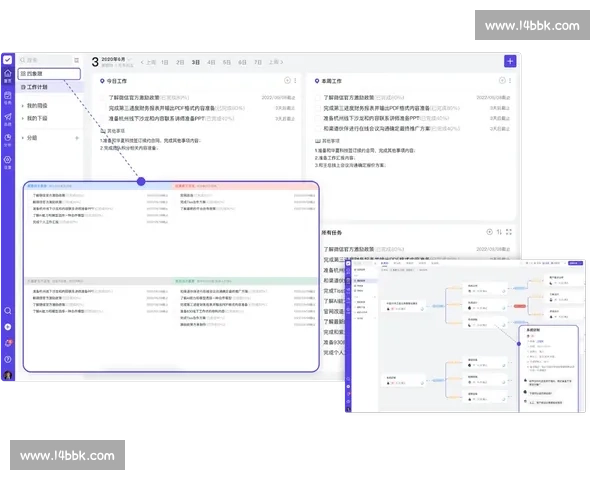Open the settings gear icon in sidebar
This screenshot has height=480, width=600.
tap(8, 161)
